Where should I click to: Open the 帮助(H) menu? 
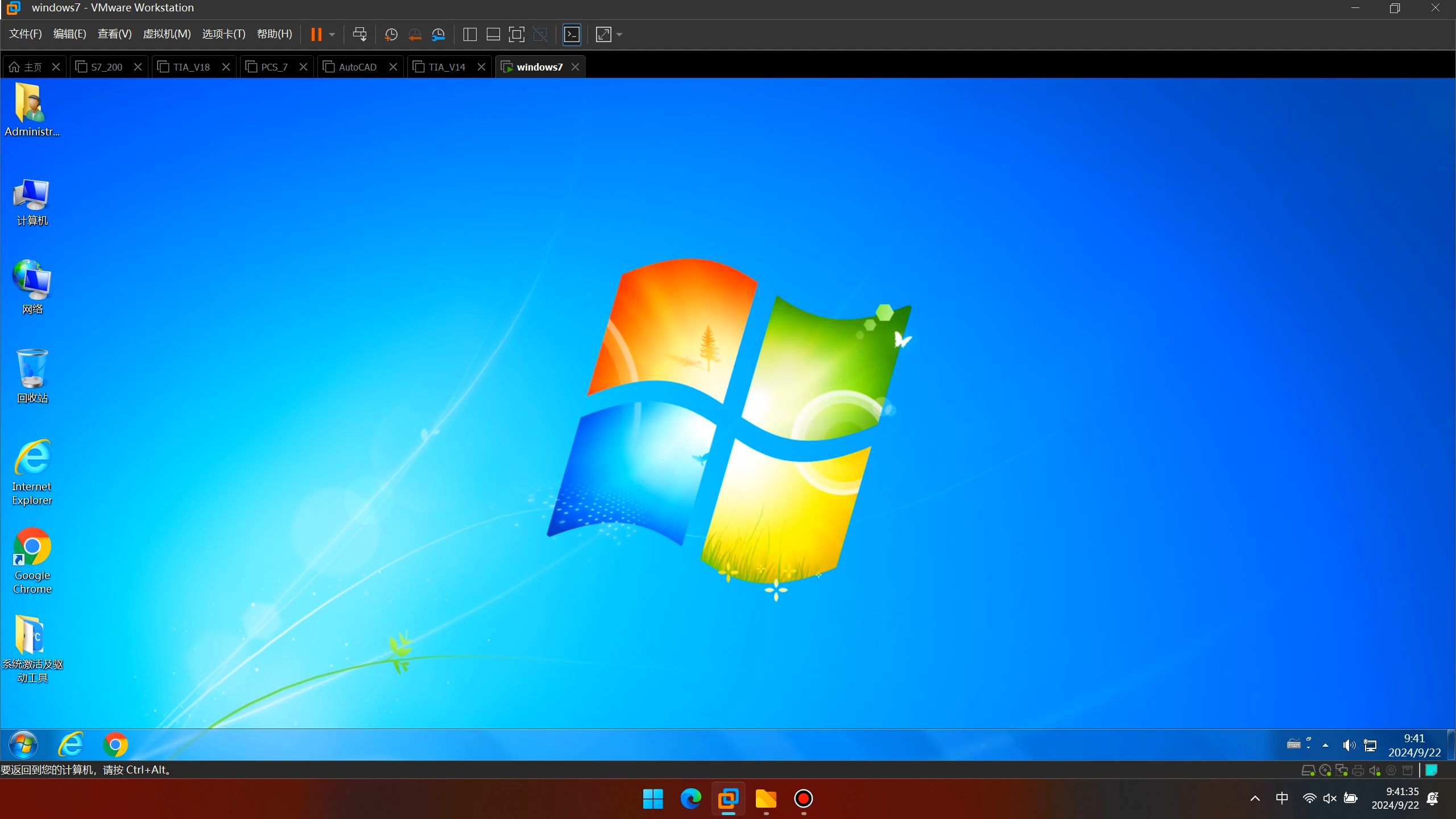pyautogui.click(x=274, y=34)
